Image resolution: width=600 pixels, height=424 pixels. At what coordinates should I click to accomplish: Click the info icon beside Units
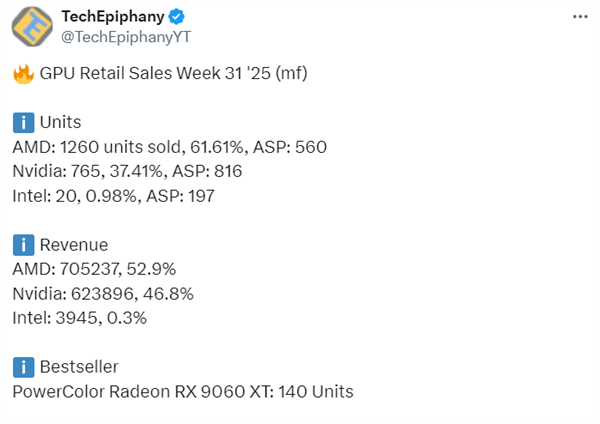click(22, 123)
